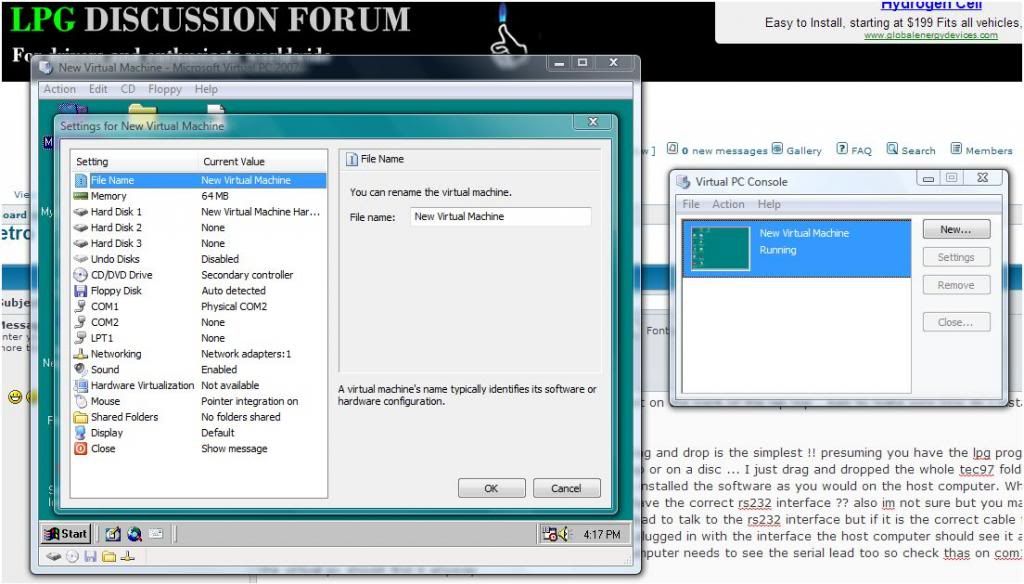The image size is (1024, 584).
Task: Select the Display setting icon
Action: tap(81, 432)
